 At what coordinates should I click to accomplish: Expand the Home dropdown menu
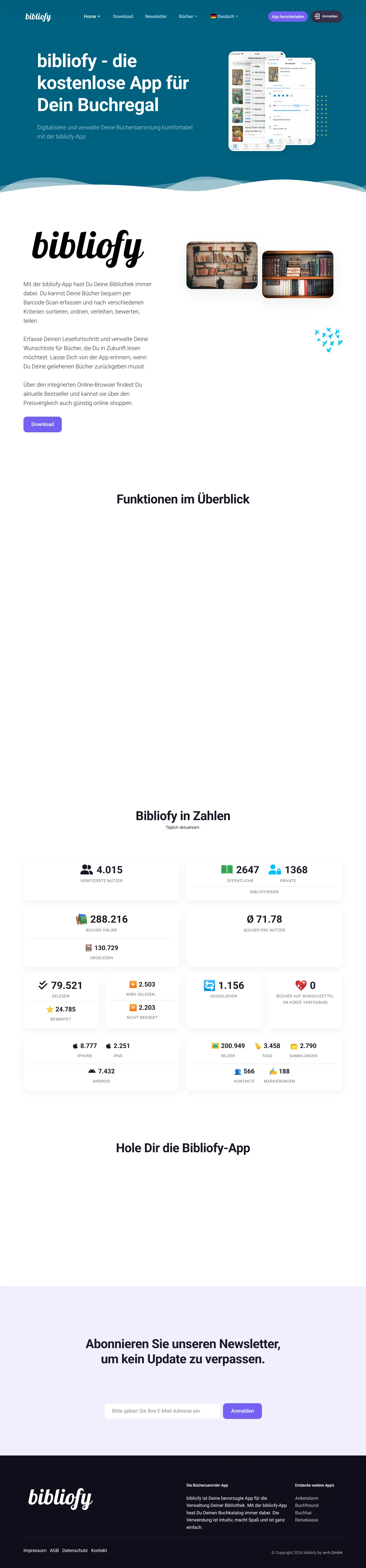tap(92, 17)
